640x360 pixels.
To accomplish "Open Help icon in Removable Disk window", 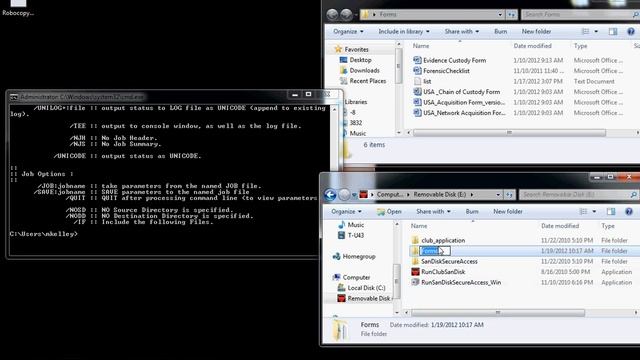I will [629, 211].
